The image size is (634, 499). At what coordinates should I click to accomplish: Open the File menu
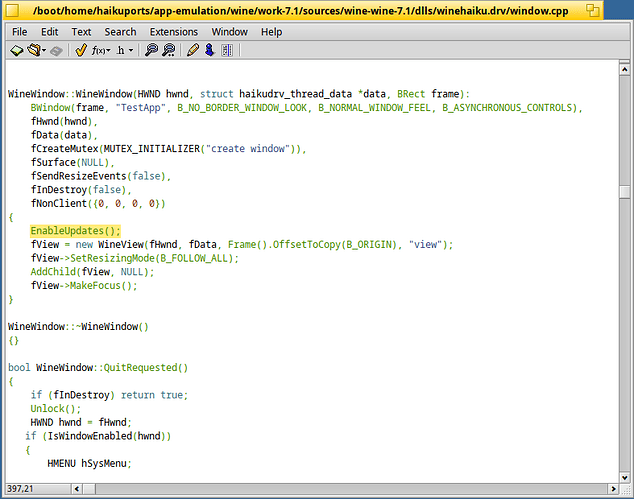click(19, 32)
